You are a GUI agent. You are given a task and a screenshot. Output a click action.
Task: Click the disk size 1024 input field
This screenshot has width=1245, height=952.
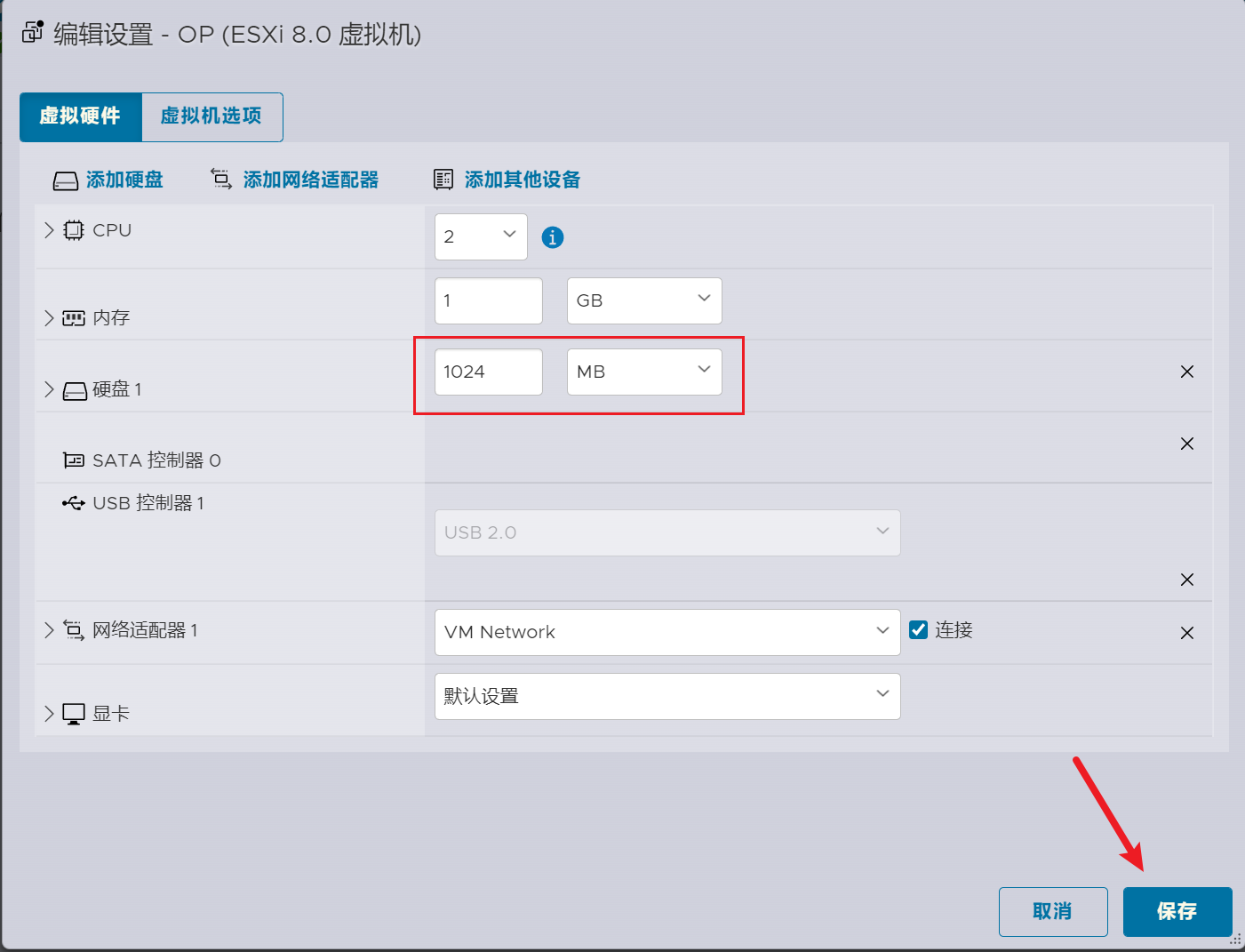pyautogui.click(x=488, y=372)
